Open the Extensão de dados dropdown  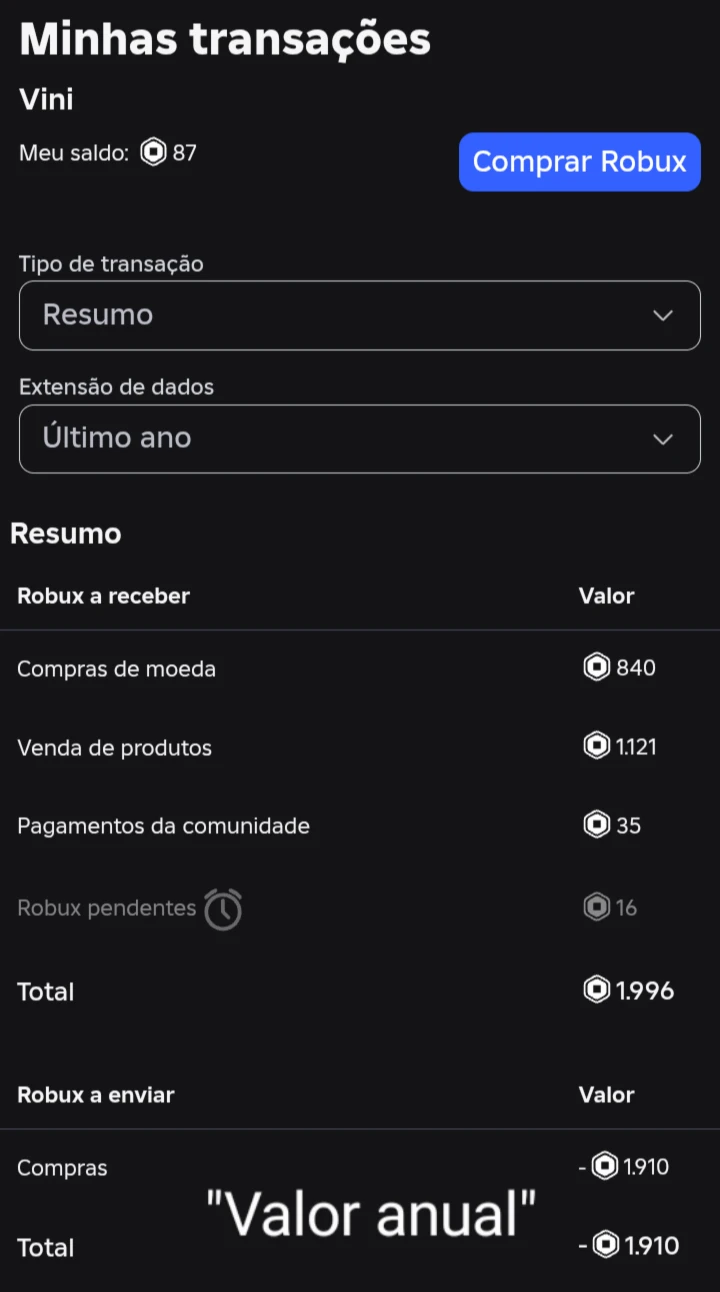359,438
